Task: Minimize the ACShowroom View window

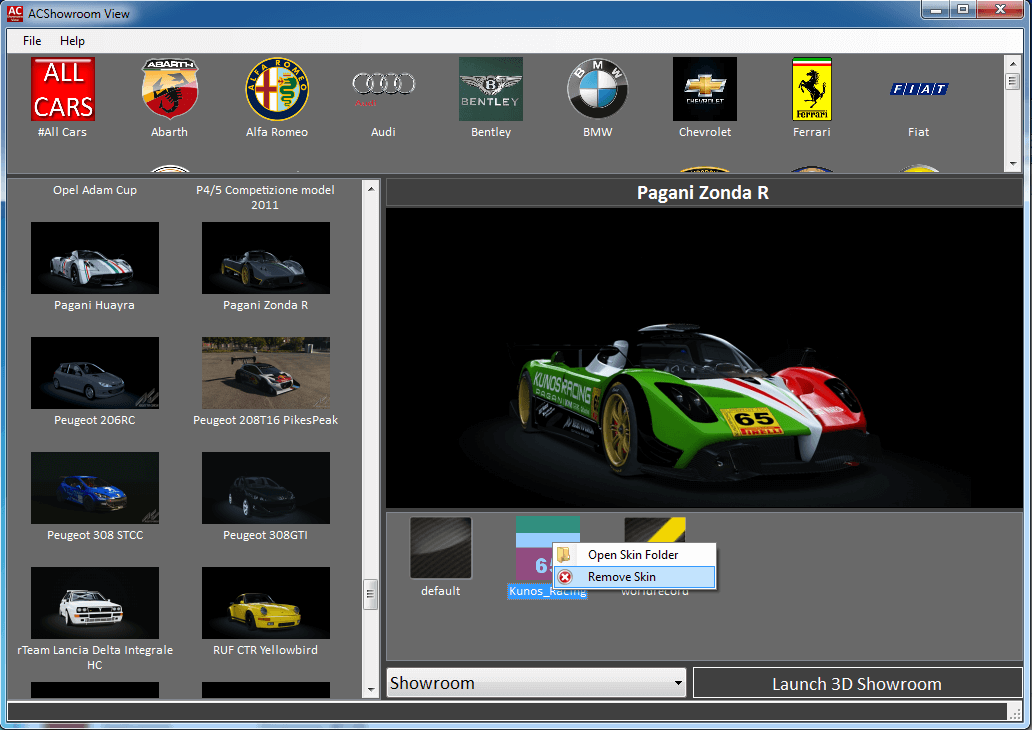Action: point(937,10)
